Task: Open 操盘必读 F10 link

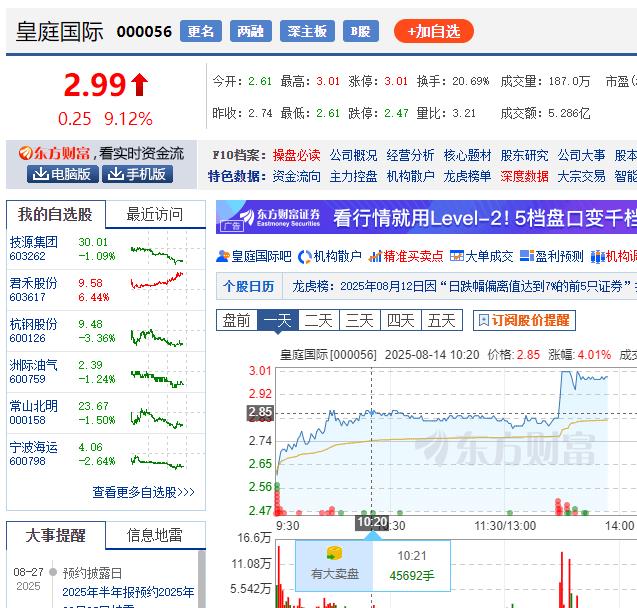Action: tap(297, 155)
